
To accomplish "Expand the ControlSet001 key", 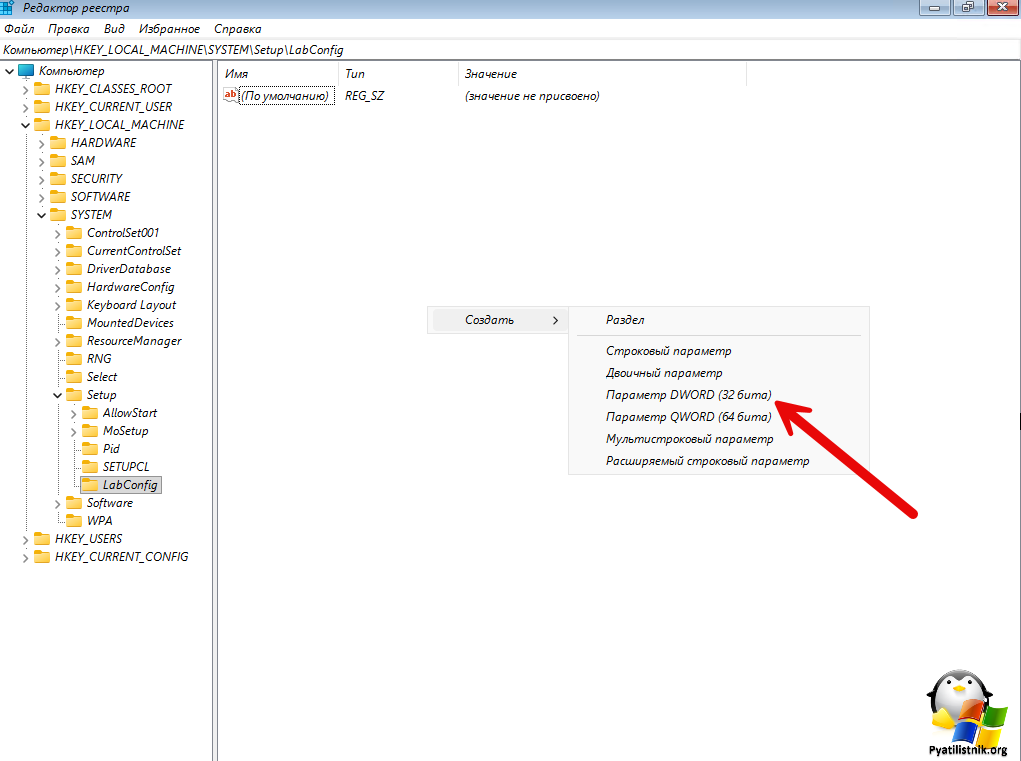I will 57,233.
